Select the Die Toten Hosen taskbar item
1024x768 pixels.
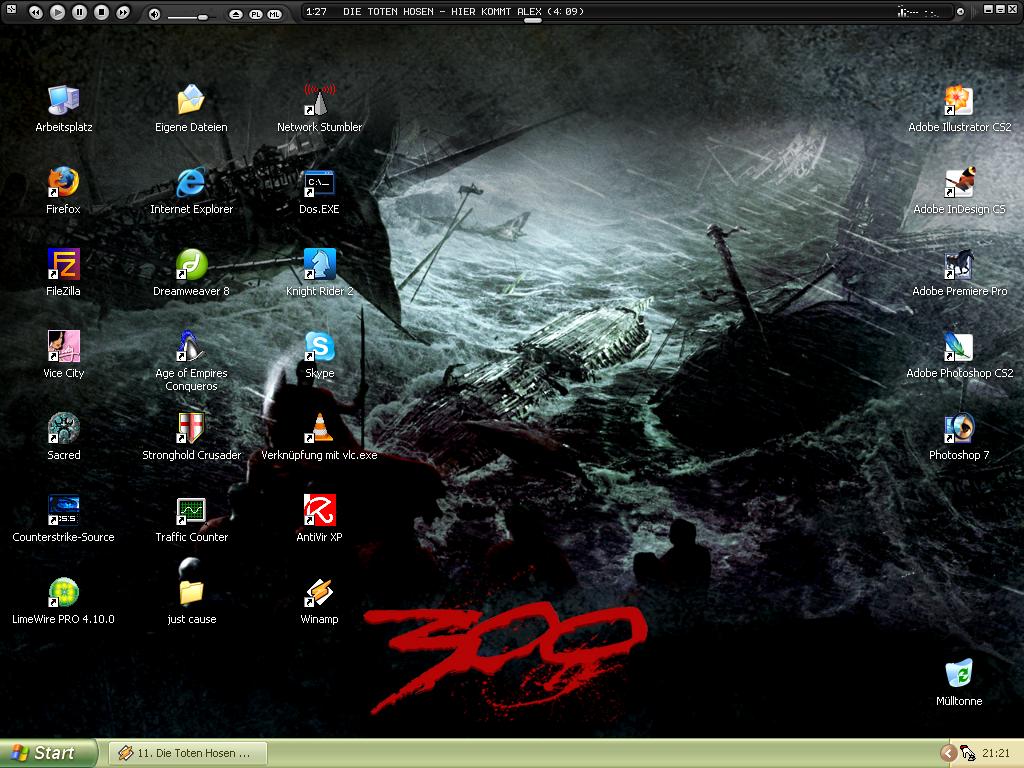pos(186,753)
